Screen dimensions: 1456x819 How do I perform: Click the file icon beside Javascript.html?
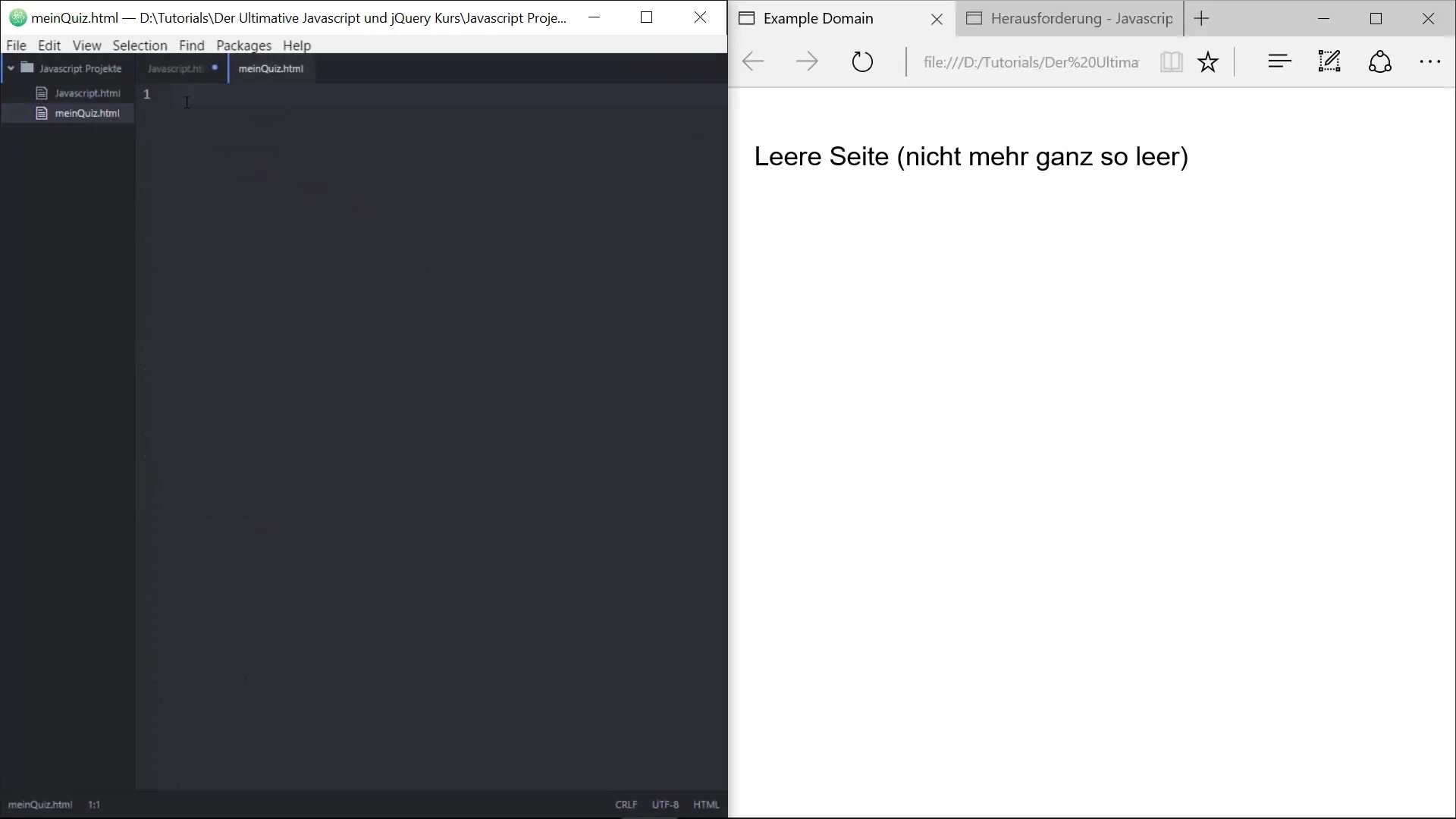click(x=42, y=93)
